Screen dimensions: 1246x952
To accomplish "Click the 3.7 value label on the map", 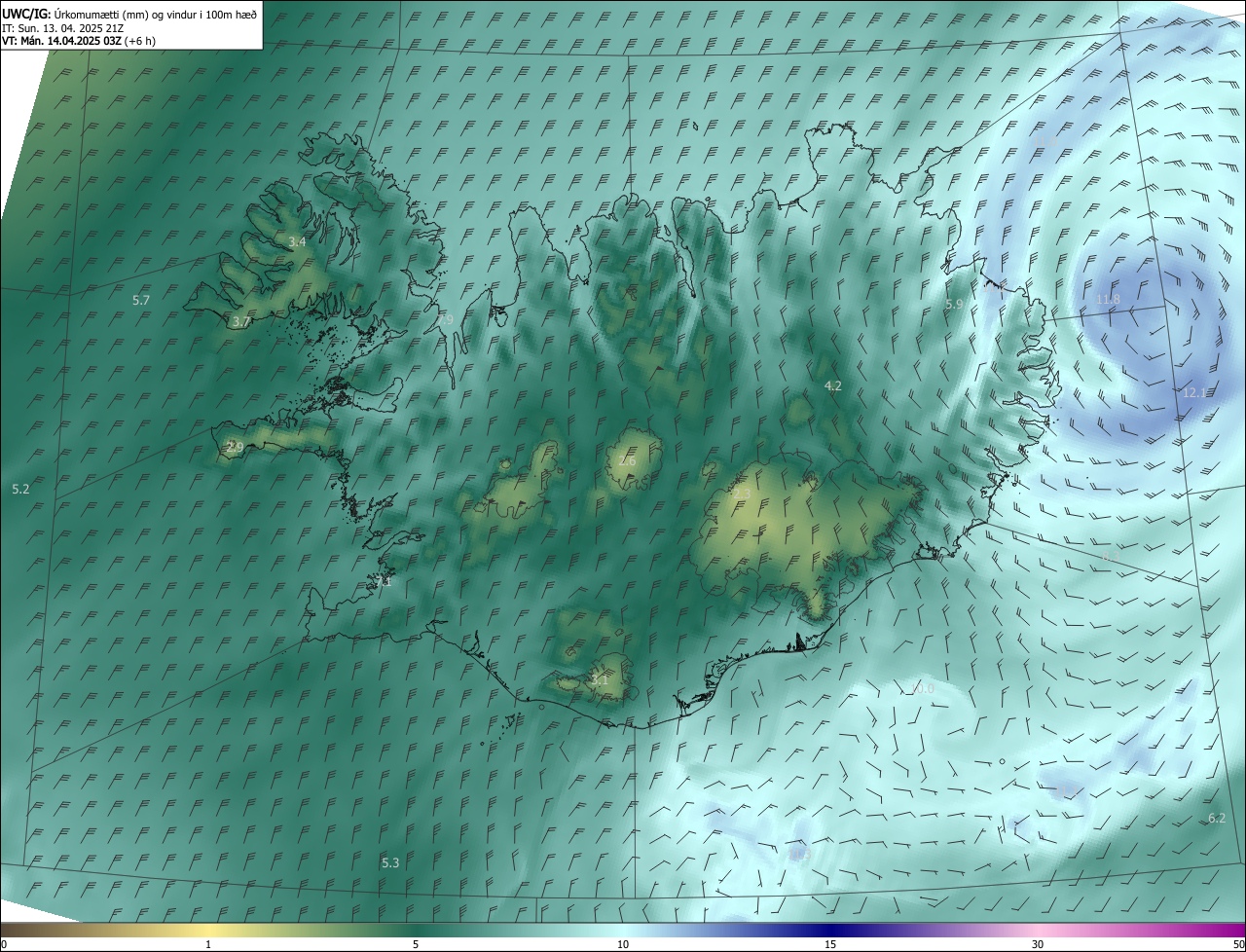I will [241, 321].
